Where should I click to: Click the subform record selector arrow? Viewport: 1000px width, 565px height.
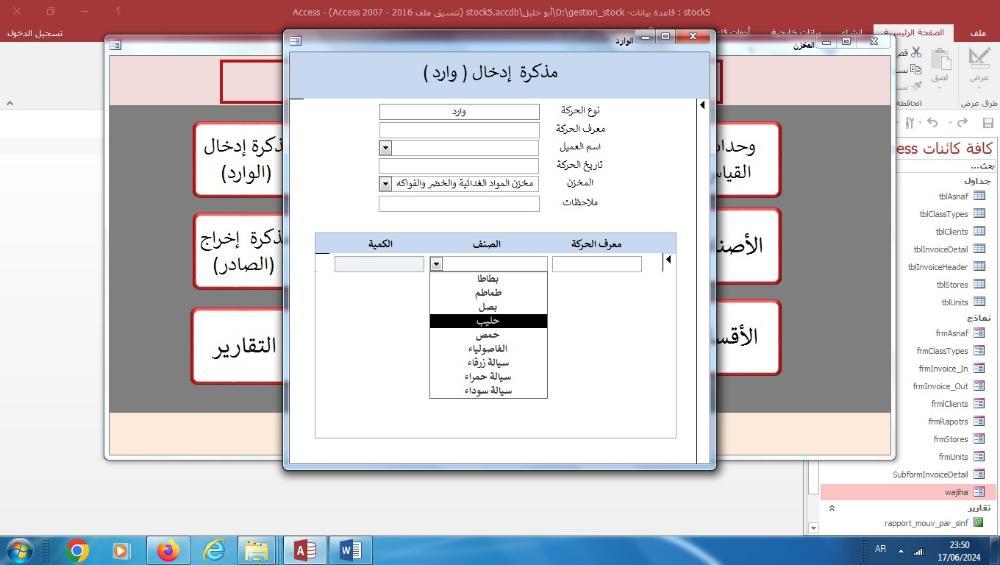coord(668,260)
